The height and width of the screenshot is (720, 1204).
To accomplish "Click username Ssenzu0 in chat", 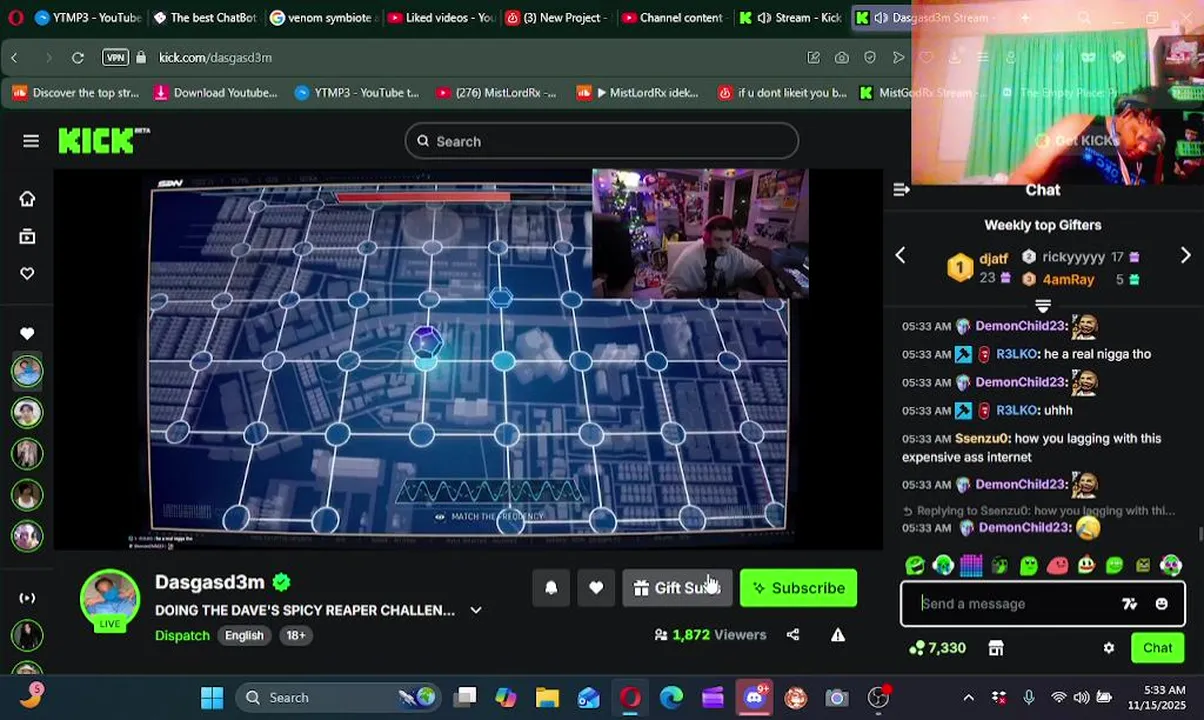I will click(x=982, y=438).
